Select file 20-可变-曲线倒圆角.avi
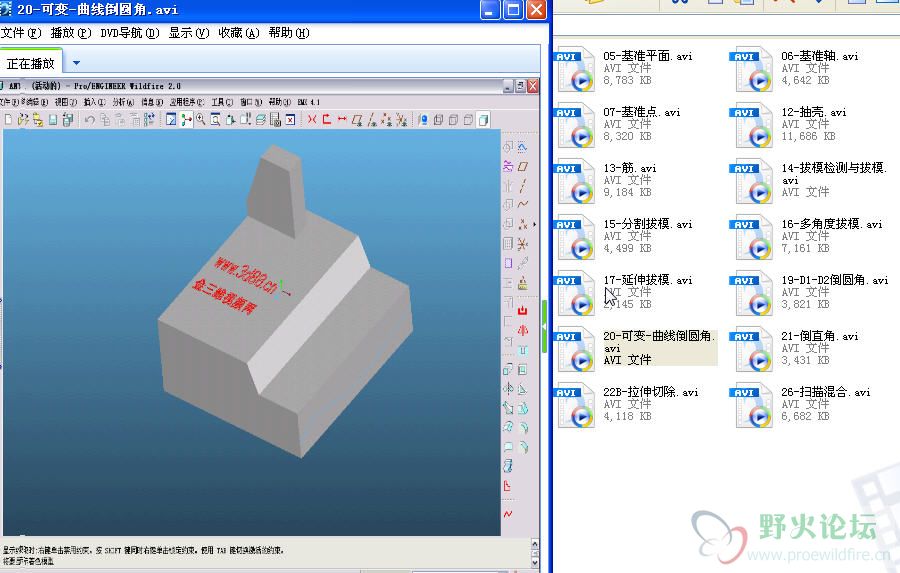This screenshot has height=573, width=900. pos(659,341)
